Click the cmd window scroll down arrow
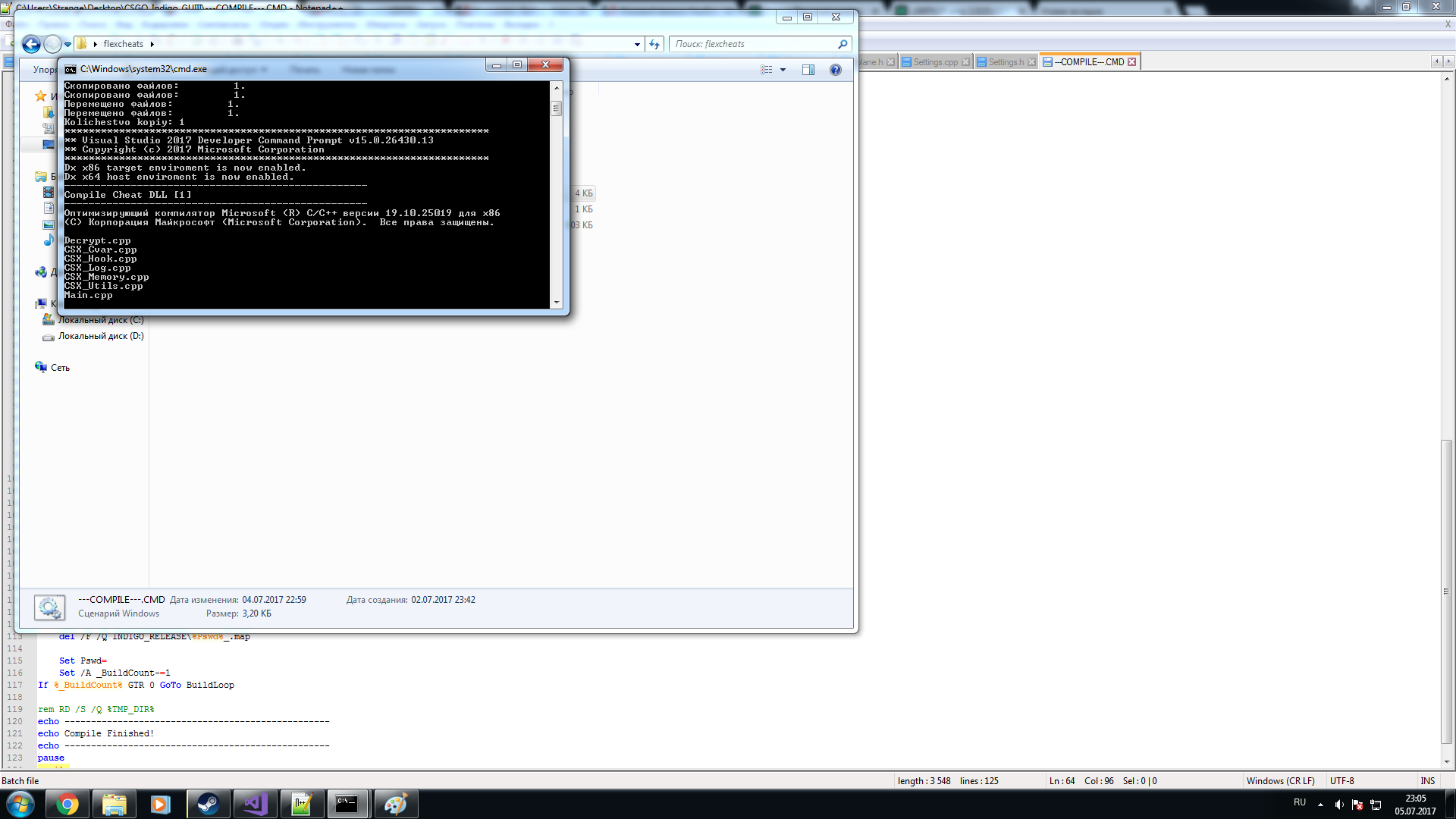 click(557, 302)
